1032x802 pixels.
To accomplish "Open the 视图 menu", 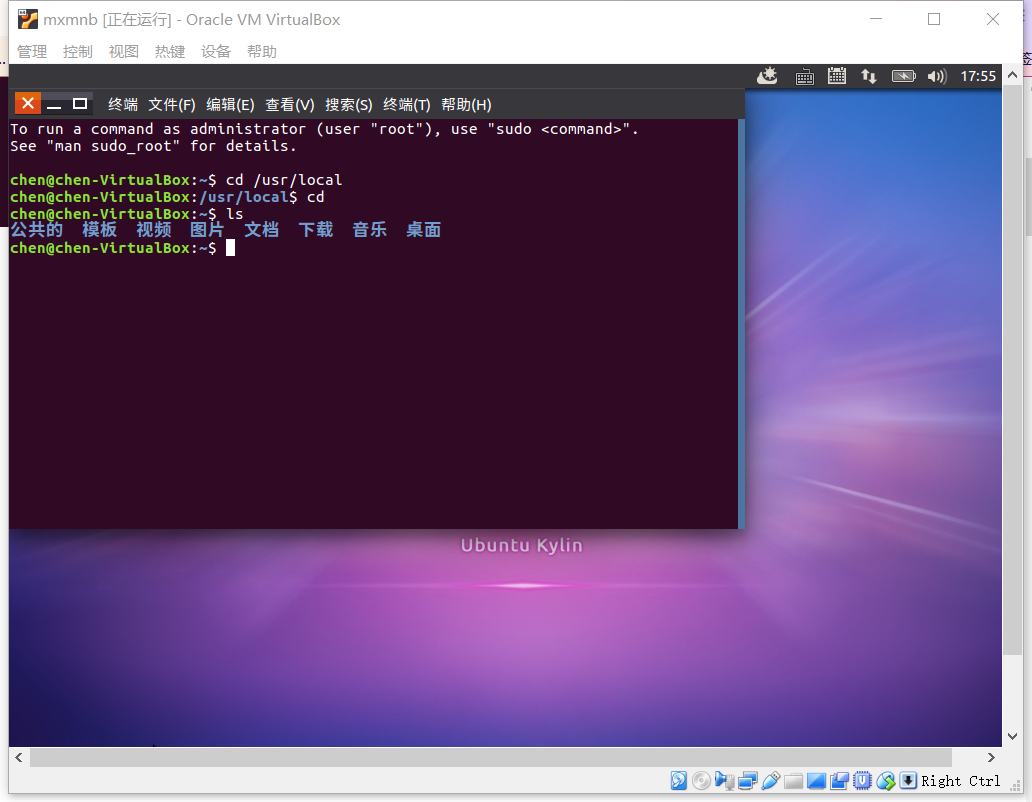I will pos(124,51).
